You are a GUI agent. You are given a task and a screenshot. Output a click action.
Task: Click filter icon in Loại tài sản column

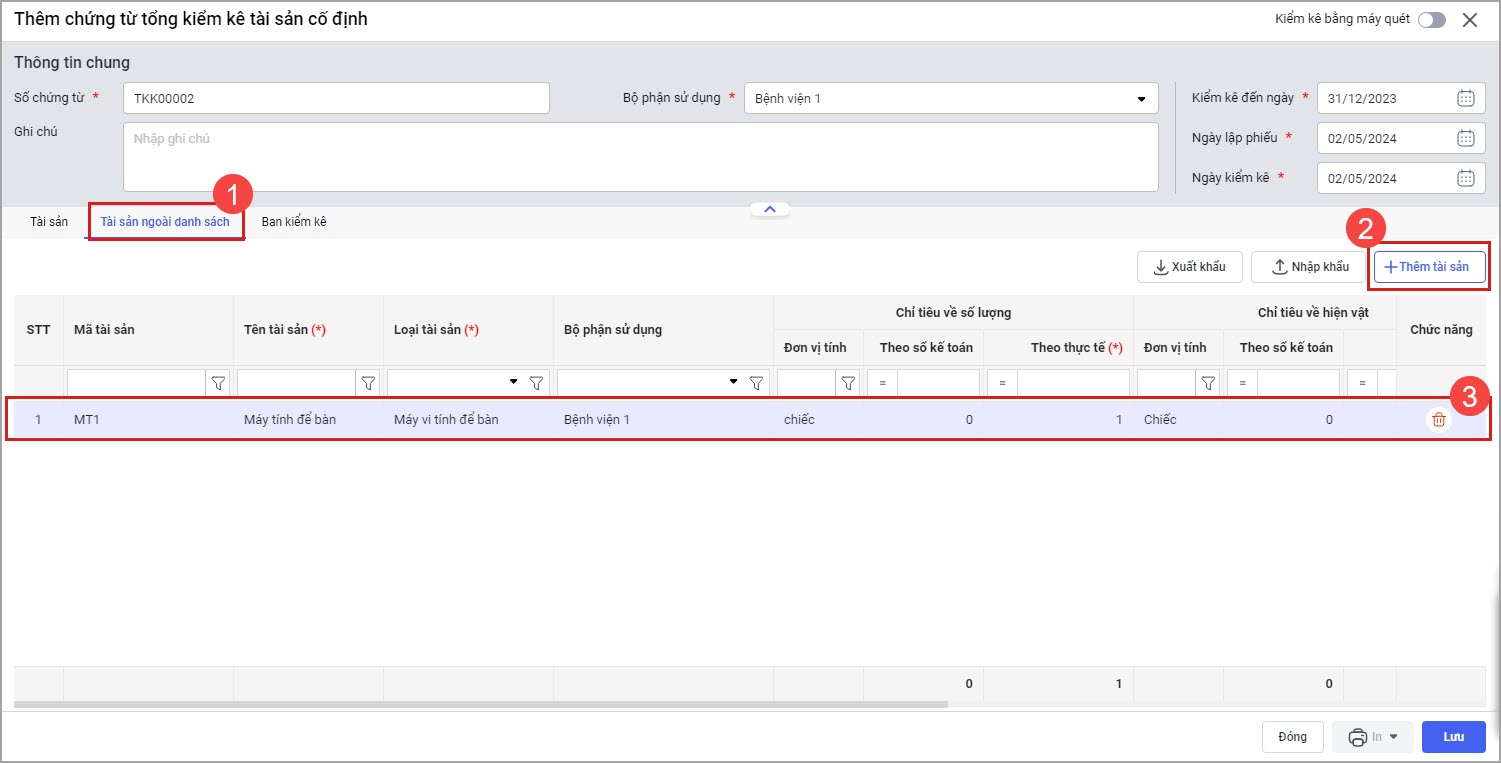(x=537, y=383)
